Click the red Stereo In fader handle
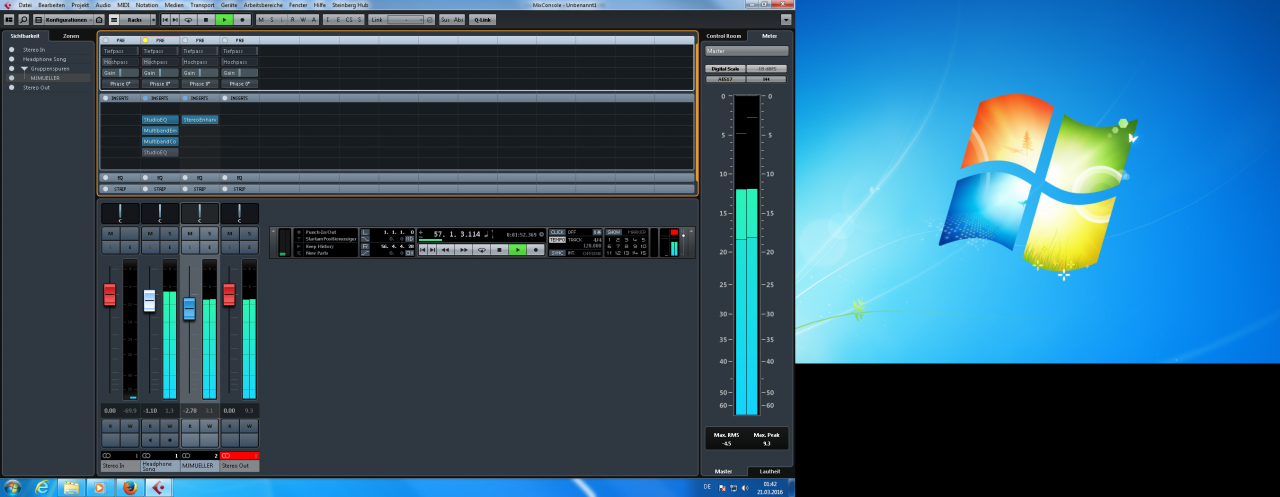The width and height of the screenshot is (1280, 497). click(110, 295)
